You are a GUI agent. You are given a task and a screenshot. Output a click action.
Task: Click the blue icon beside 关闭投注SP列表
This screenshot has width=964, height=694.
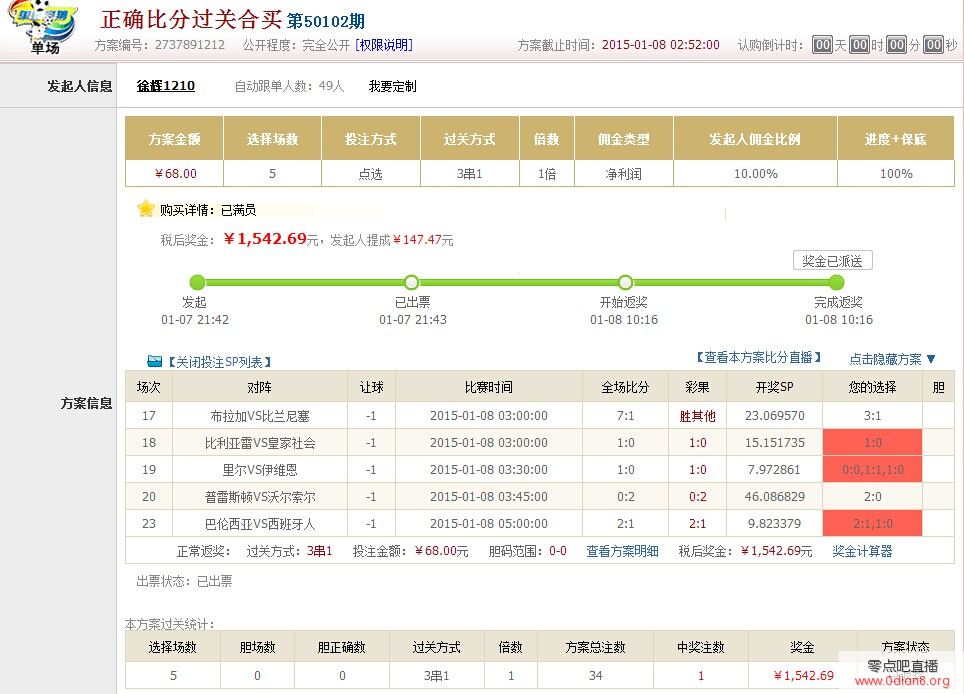coord(154,361)
